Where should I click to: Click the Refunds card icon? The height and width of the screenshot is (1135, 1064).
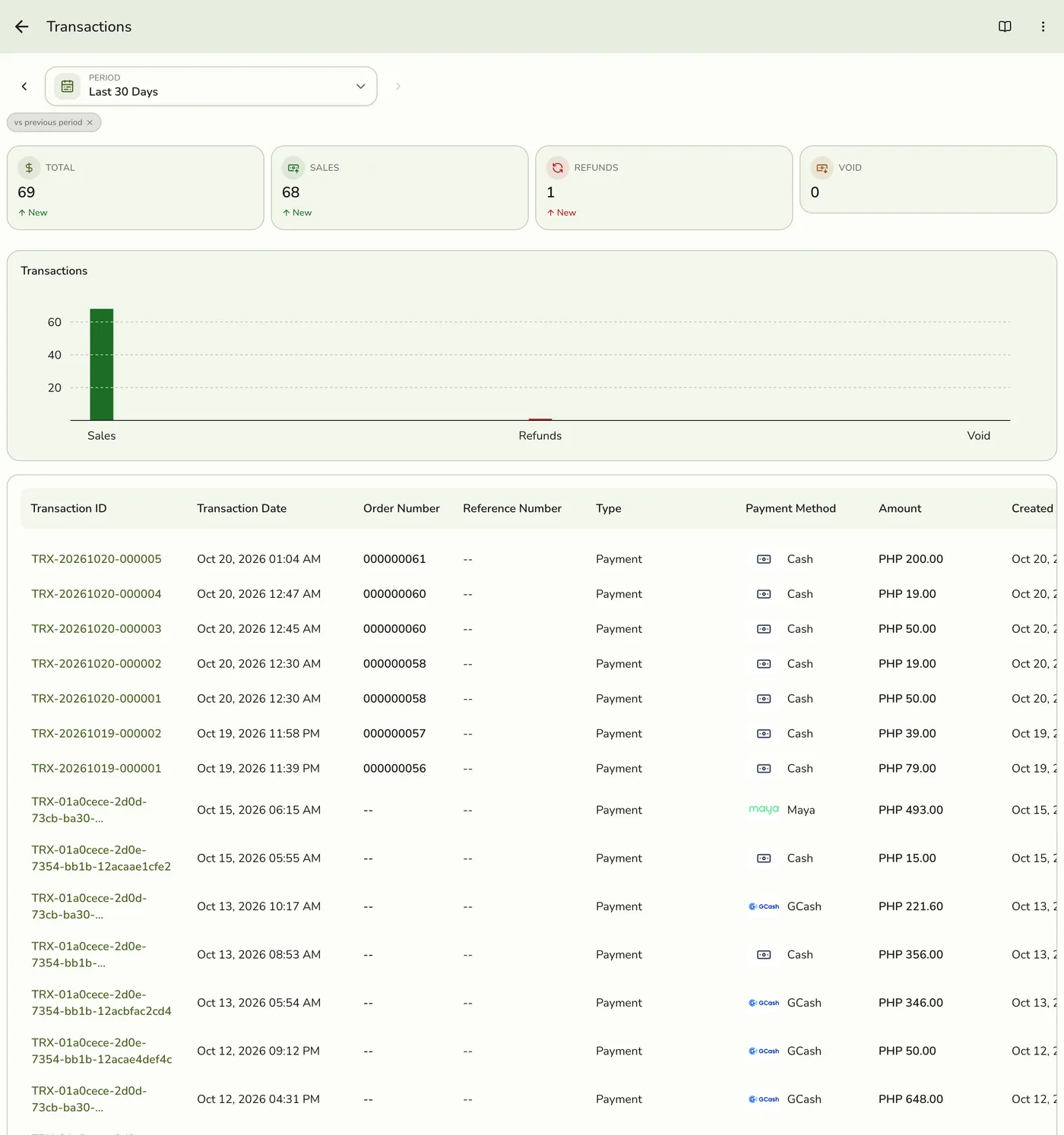click(x=558, y=168)
